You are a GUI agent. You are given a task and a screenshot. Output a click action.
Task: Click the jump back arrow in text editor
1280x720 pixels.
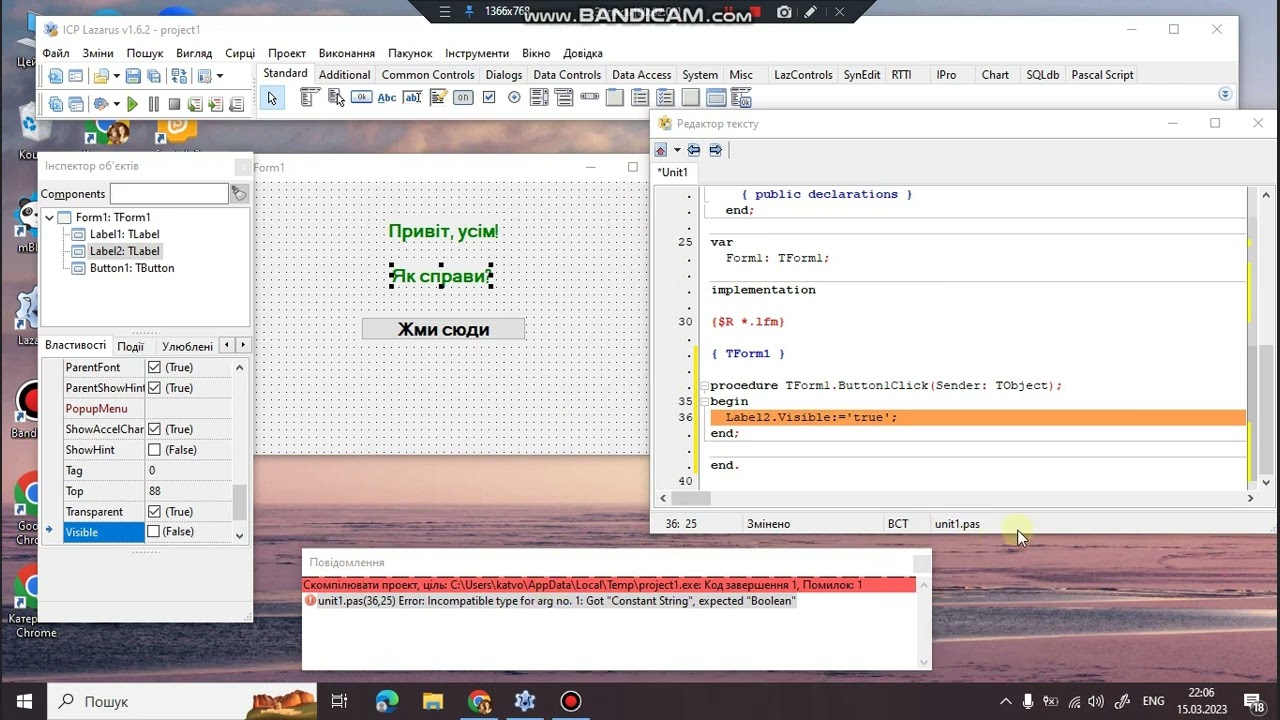click(x=694, y=150)
